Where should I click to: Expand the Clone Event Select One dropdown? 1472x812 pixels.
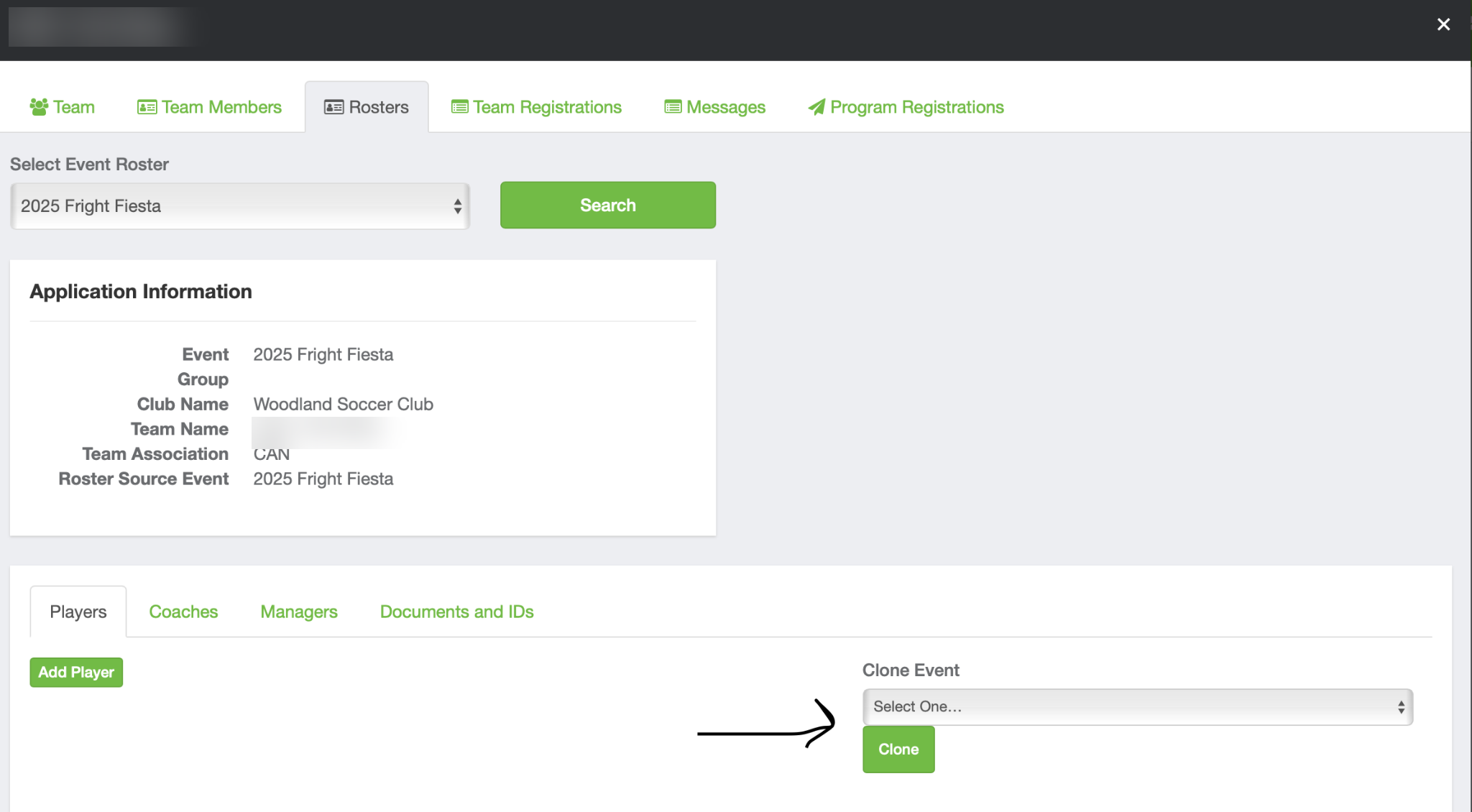pyautogui.click(x=1138, y=707)
